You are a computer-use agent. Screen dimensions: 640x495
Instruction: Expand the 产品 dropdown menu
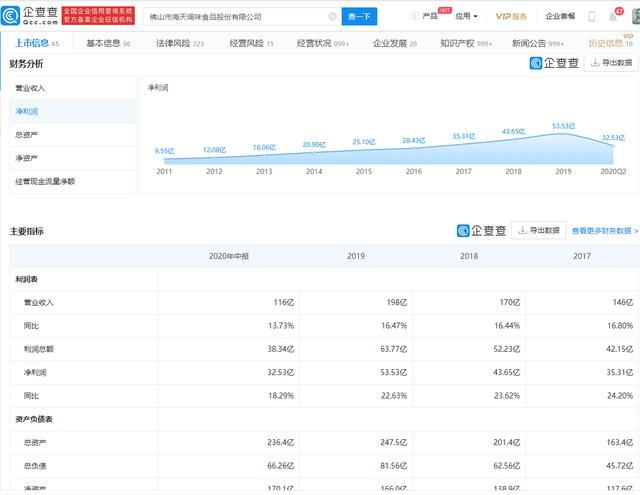430,17
